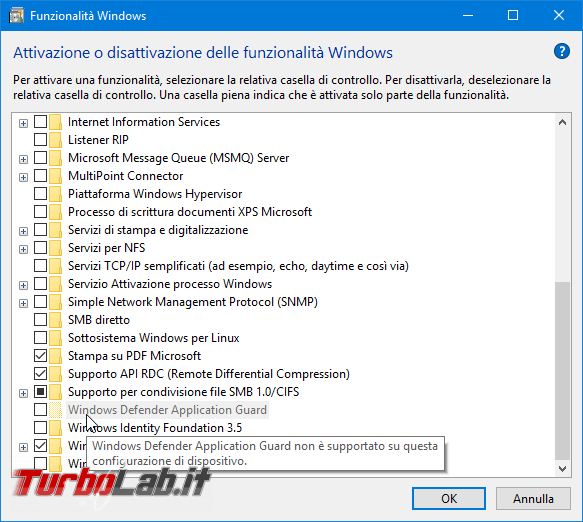Tick the SMB diretto checkbox
The image size is (583, 522).
tap(41, 319)
